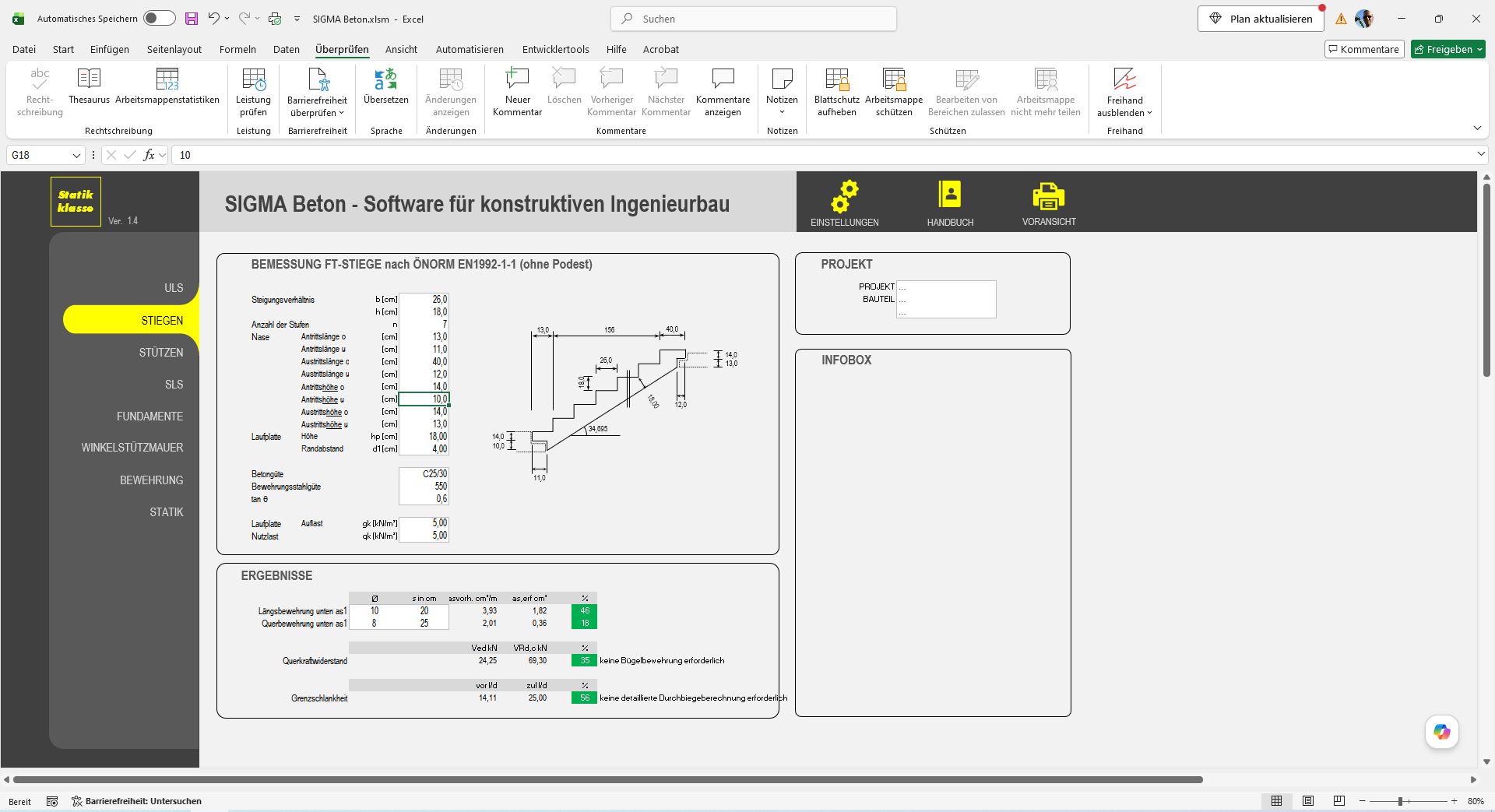Open the Einstellungen gear icon
Screen dimensions: 1495x812
coord(844,196)
